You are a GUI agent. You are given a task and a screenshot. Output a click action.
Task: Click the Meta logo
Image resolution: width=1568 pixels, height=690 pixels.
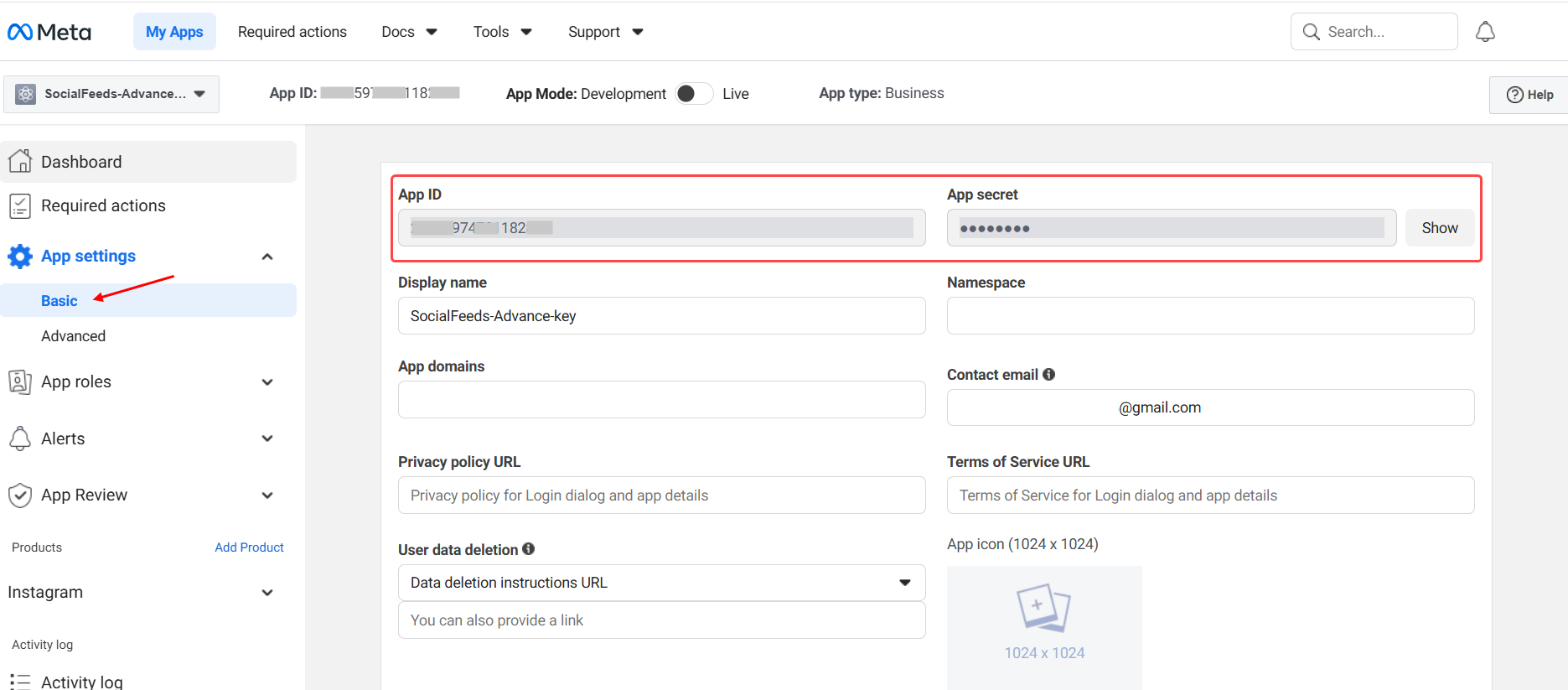[49, 32]
